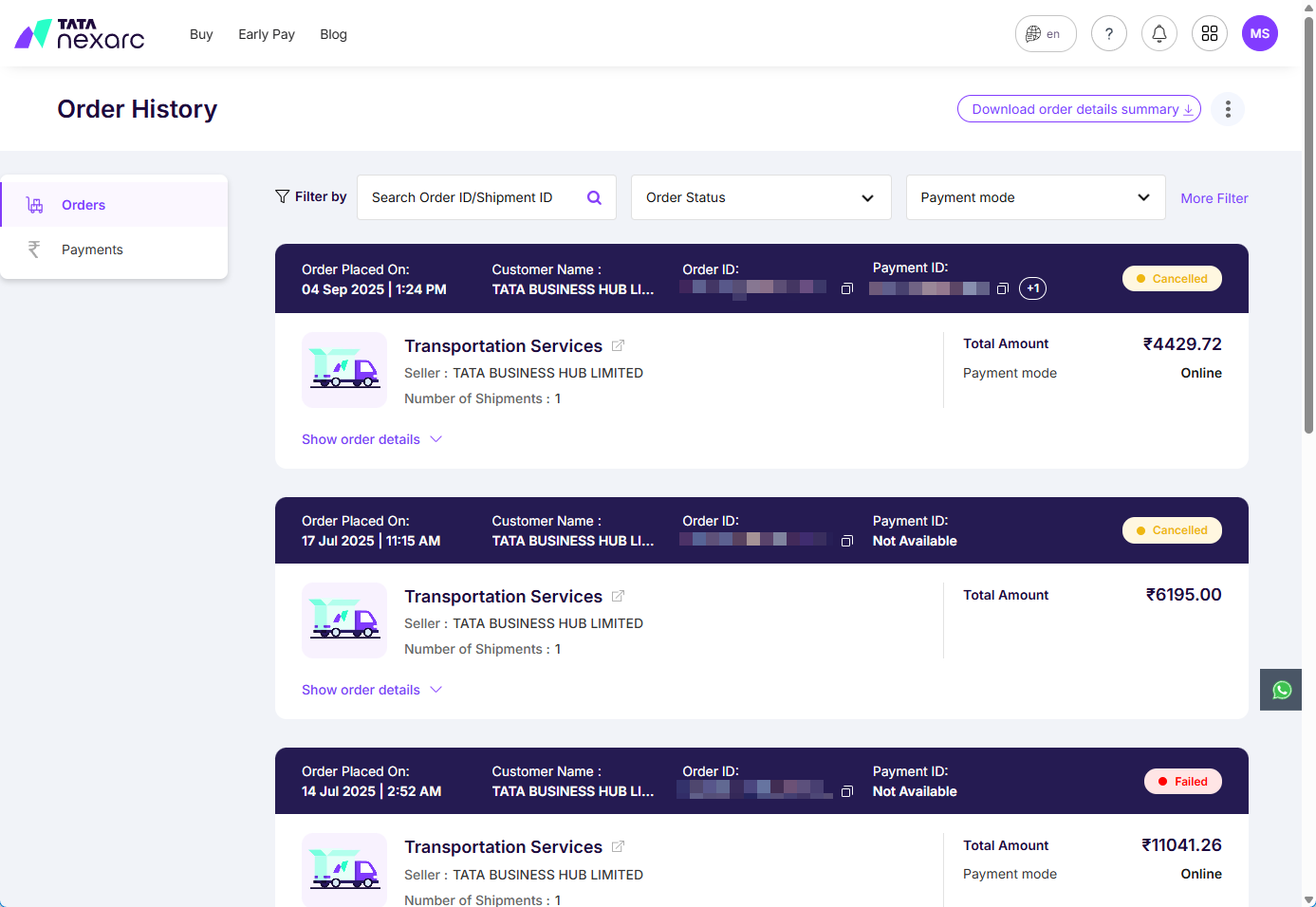Click the More Filter link
Screen dimensions: 1316x907
click(x=1214, y=198)
